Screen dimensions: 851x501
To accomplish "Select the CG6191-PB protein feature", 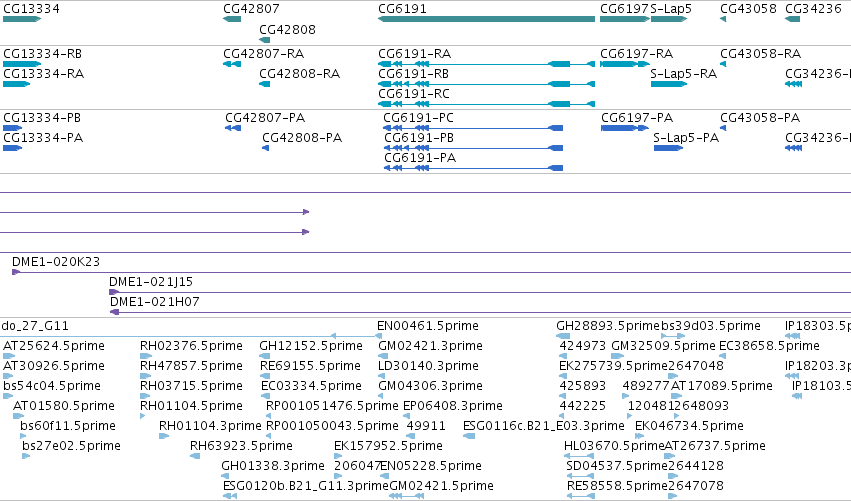I will 473,148.
